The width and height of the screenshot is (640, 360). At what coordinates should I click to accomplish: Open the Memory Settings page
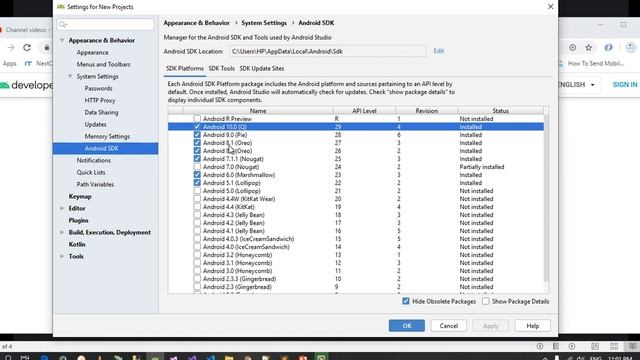click(x=107, y=136)
